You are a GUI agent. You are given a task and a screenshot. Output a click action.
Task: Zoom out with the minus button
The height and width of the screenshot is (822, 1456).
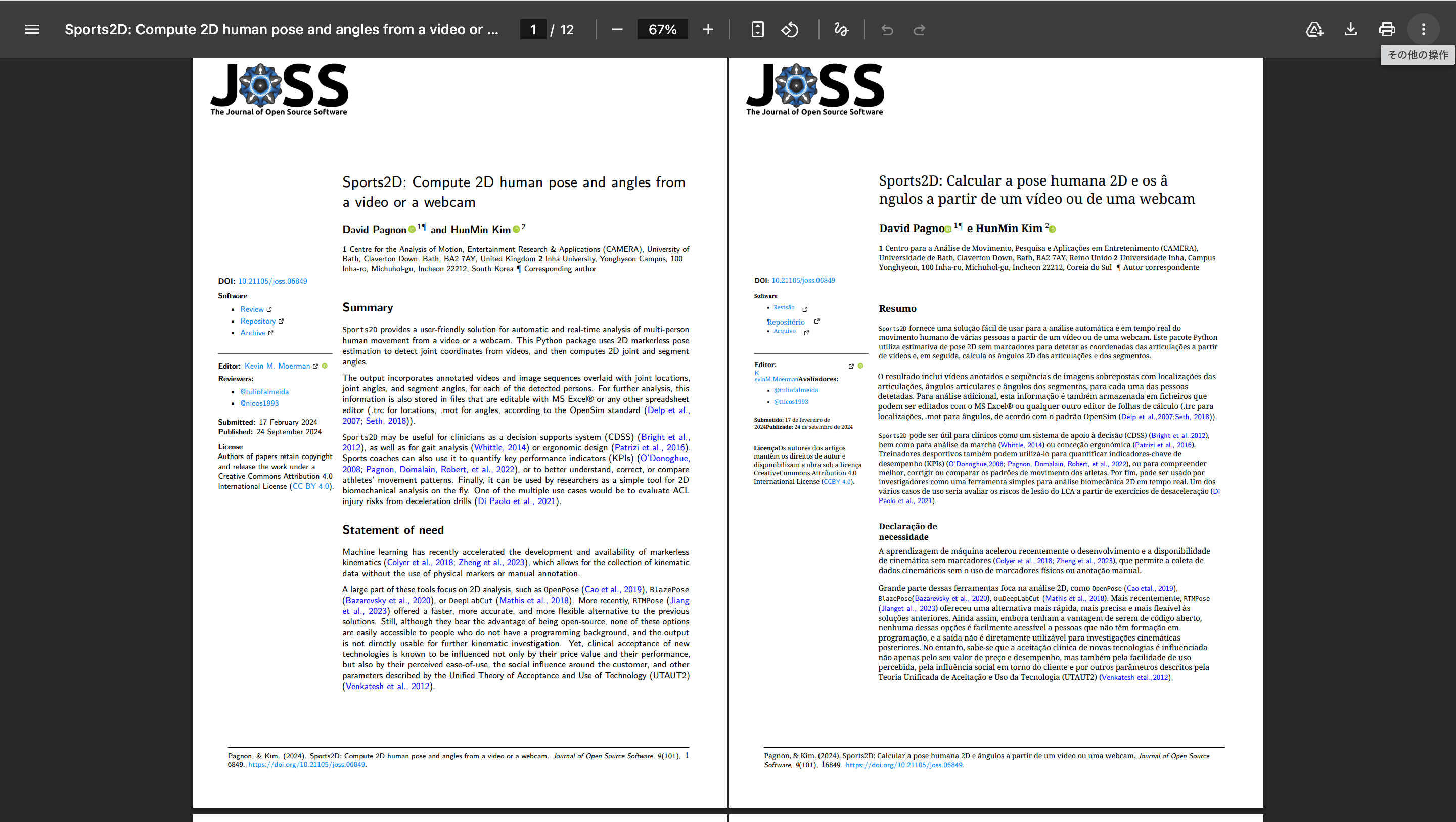click(x=617, y=29)
